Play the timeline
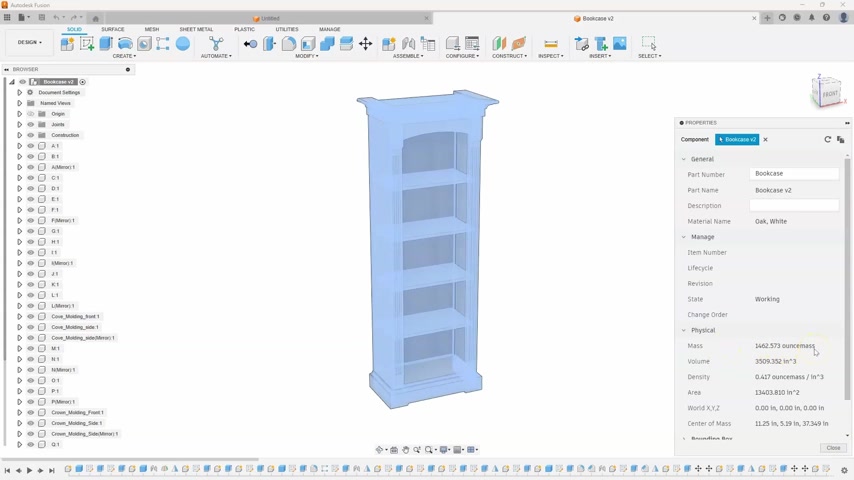The height and width of the screenshot is (480, 854). click(29, 470)
